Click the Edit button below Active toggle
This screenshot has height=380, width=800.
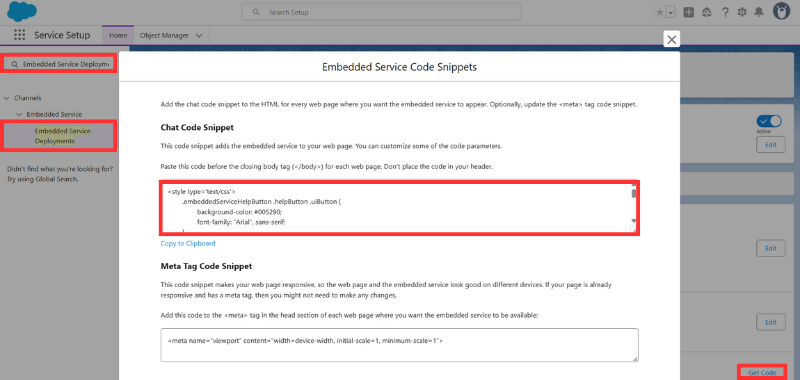coord(770,144)
